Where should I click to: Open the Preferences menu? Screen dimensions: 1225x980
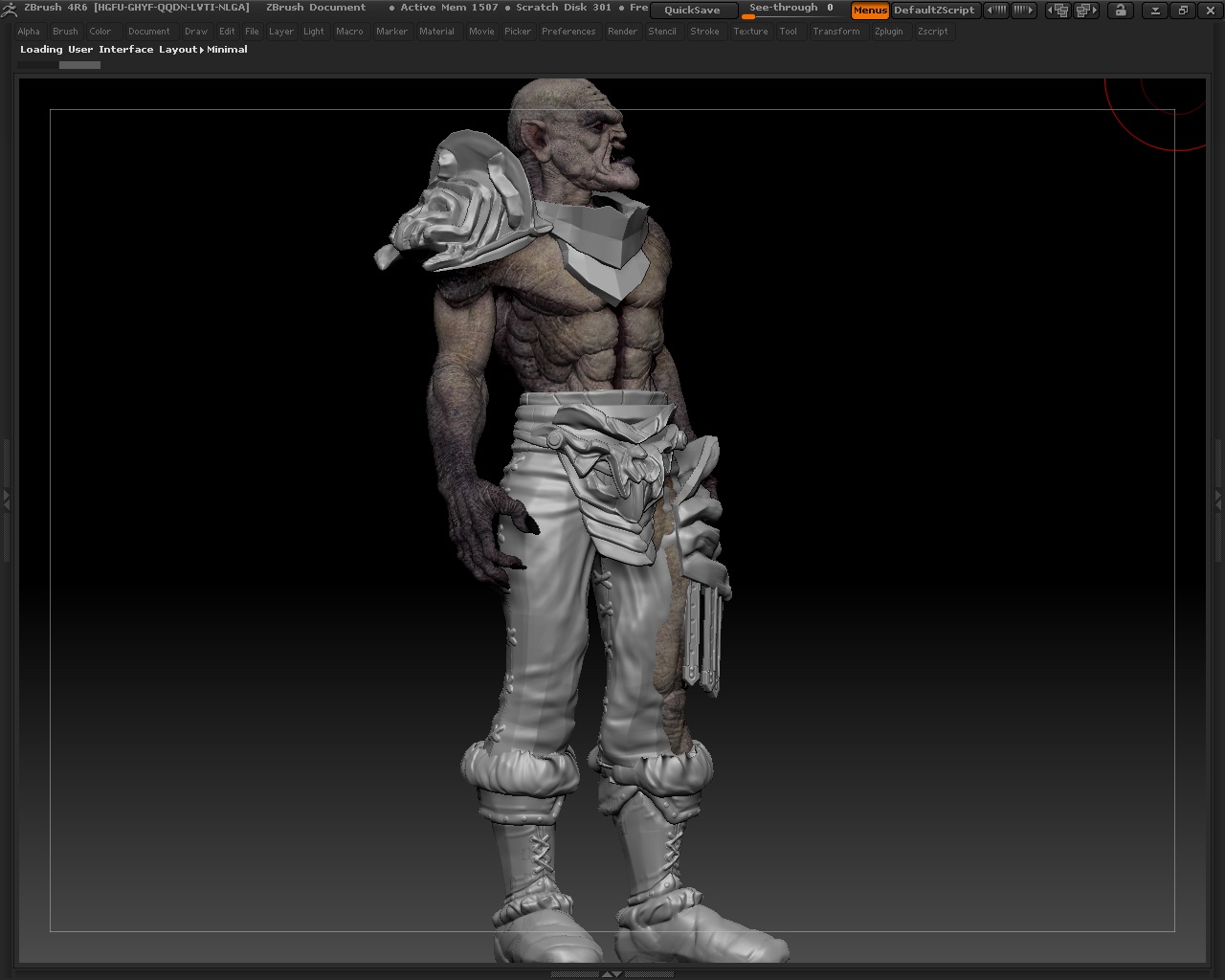click(x=568, y=32)
